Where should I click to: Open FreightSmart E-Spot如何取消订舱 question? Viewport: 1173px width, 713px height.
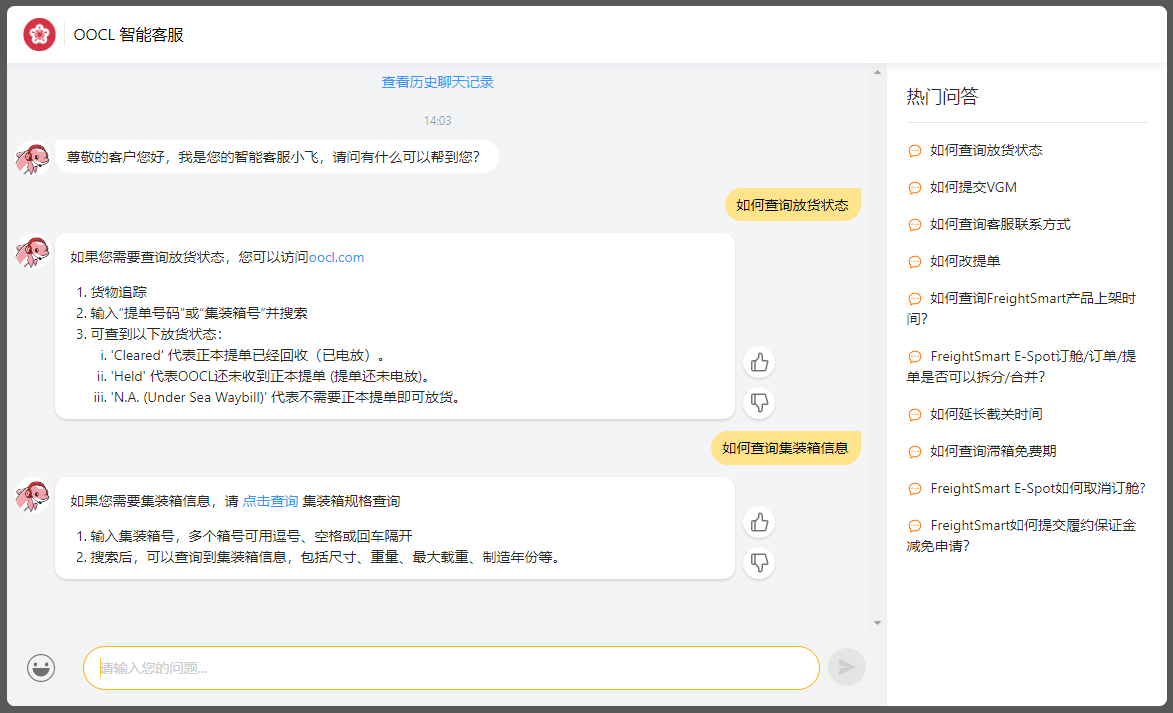click(x=1037, y=488)
